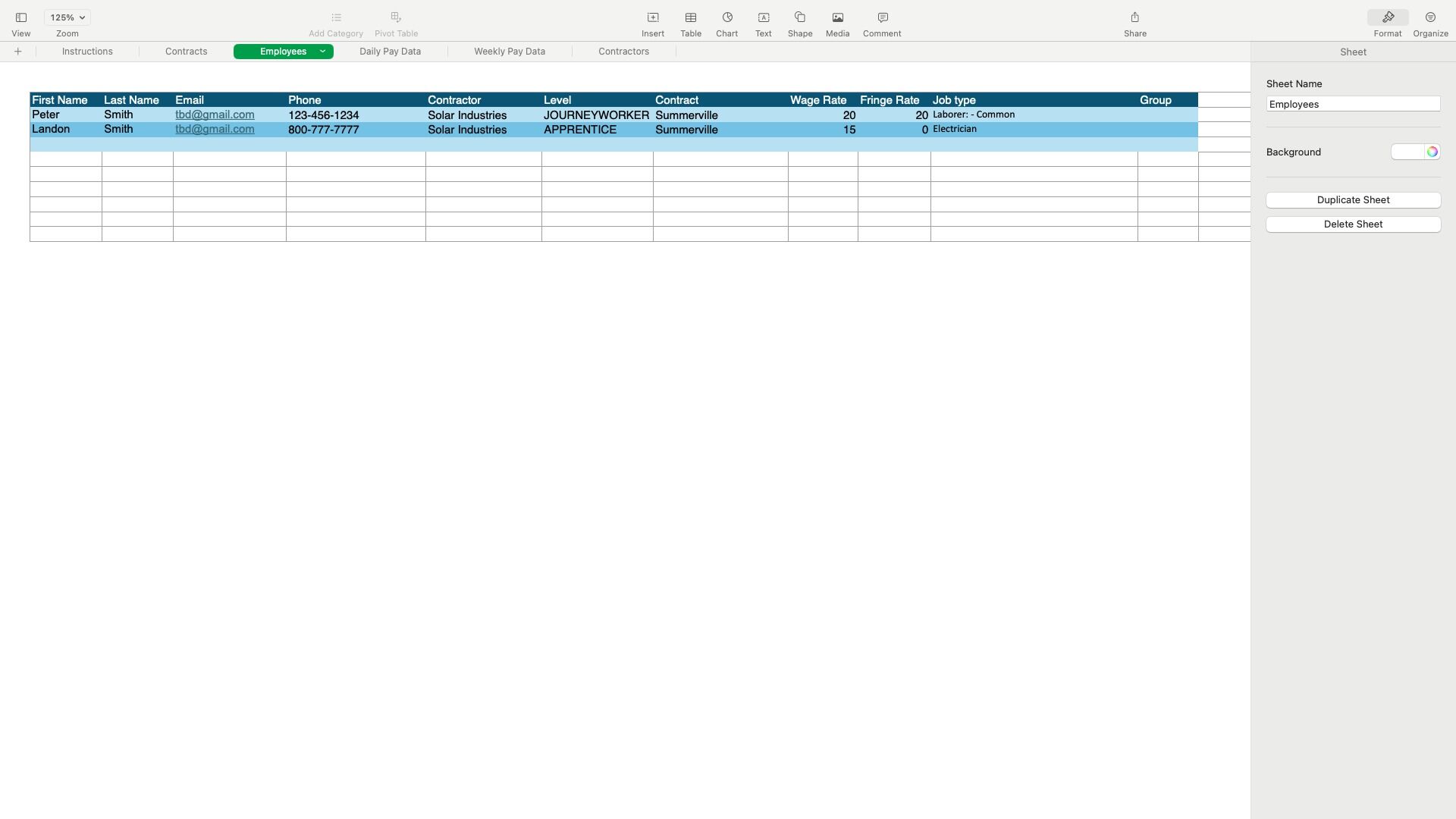Add a new Table from toolbar
The height and width of the screenshot is (819, 1456).
point(691,17)
